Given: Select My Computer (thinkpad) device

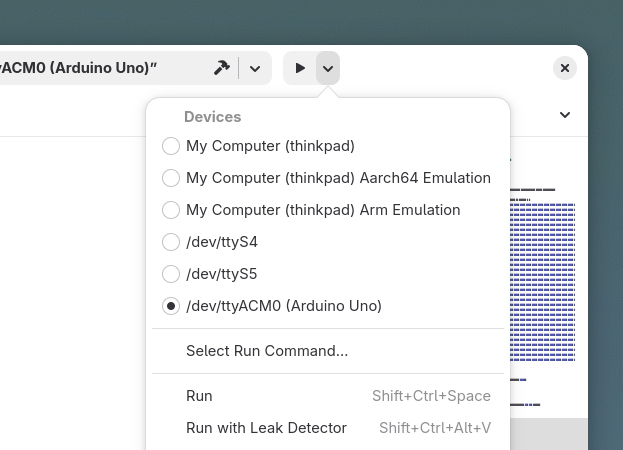Looking at the screenshot, I should pos(328,146).
